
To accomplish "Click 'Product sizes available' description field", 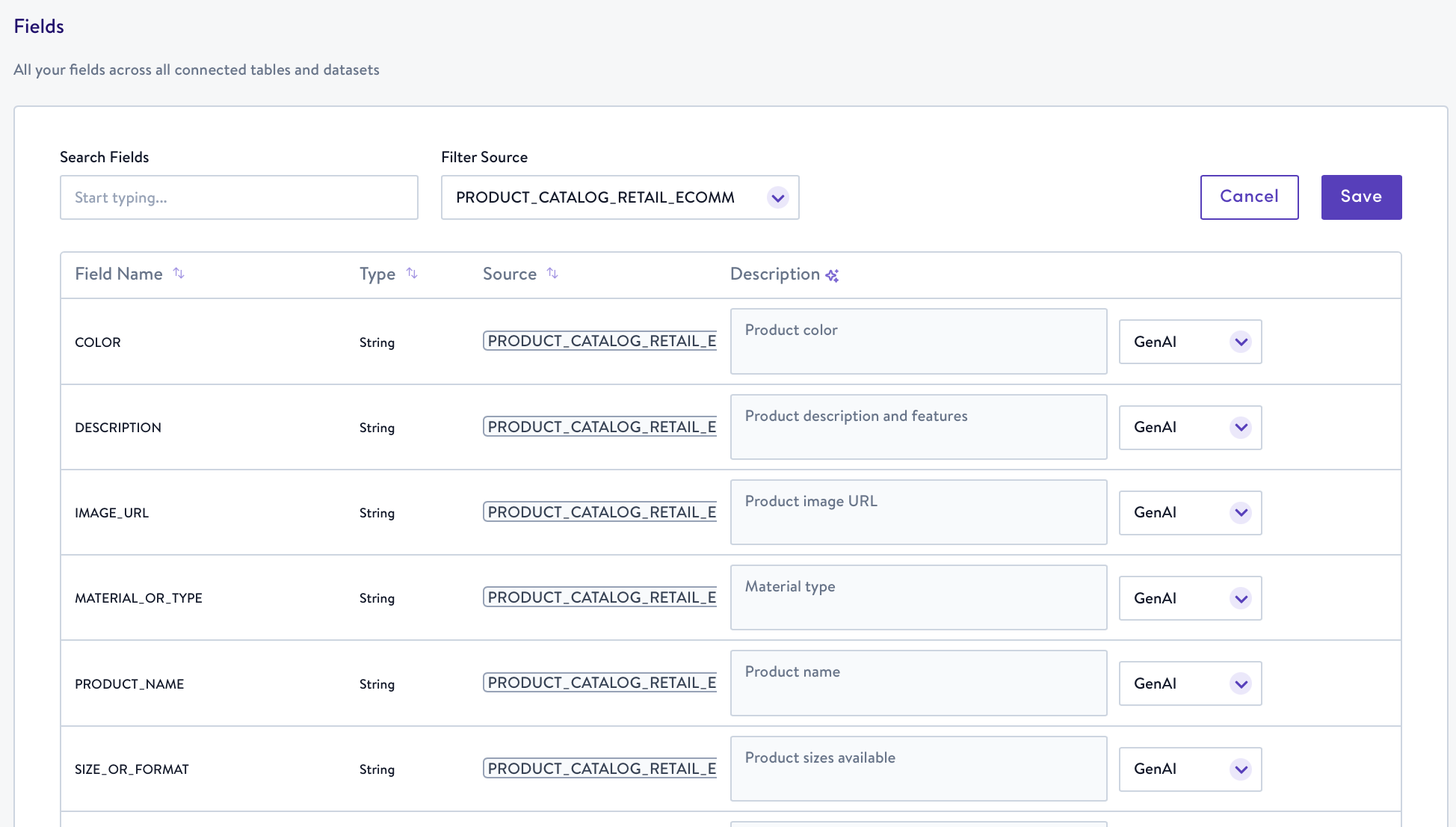I will coord(918,769).
